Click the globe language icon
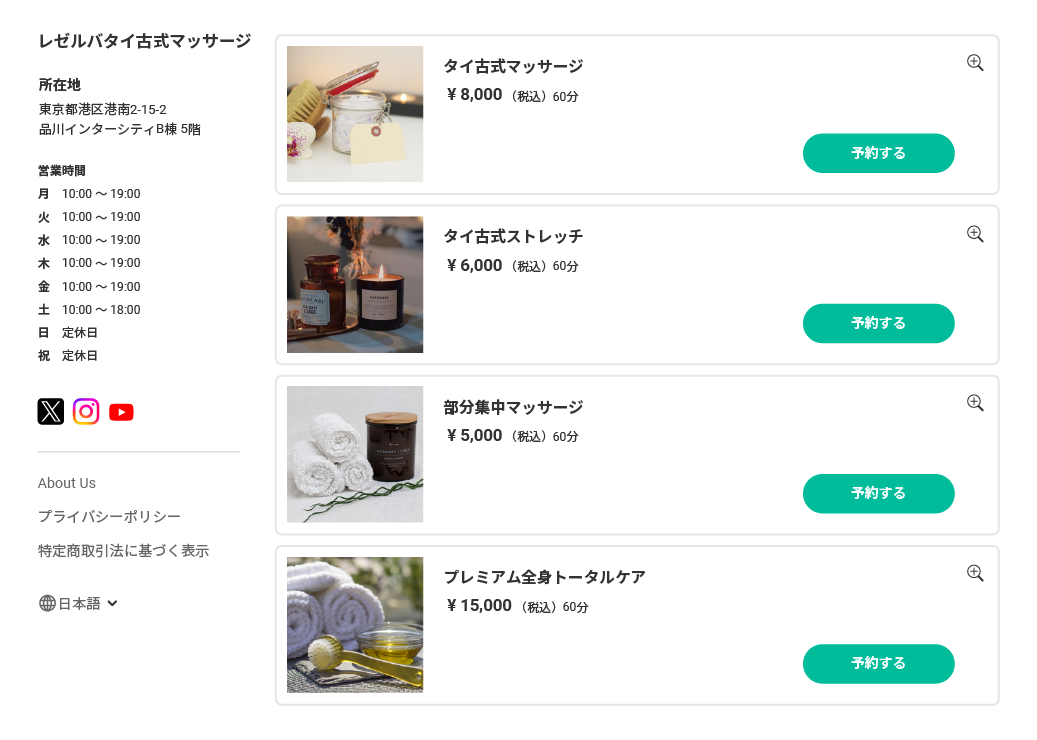 coord(47,603)
